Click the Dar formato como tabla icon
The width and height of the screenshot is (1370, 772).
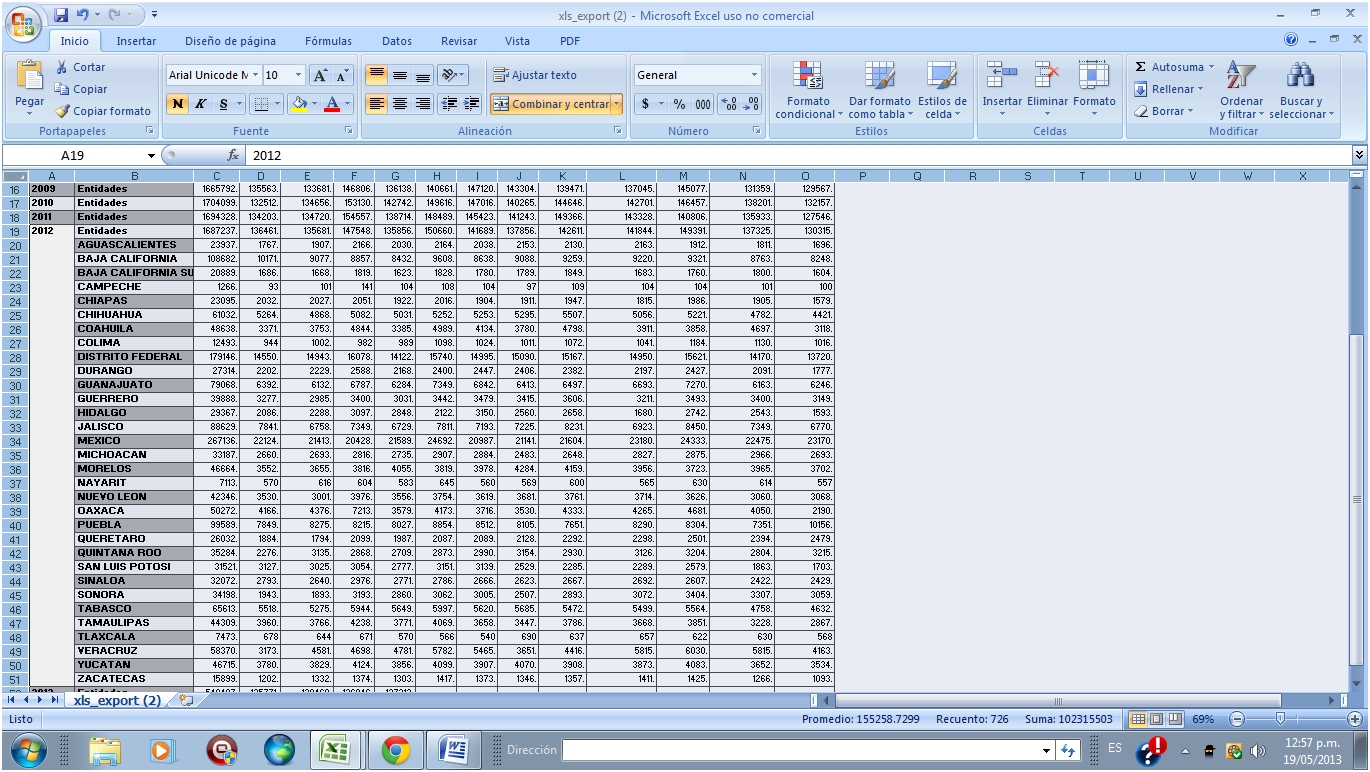pyautogui.click(x=879, y=76)
